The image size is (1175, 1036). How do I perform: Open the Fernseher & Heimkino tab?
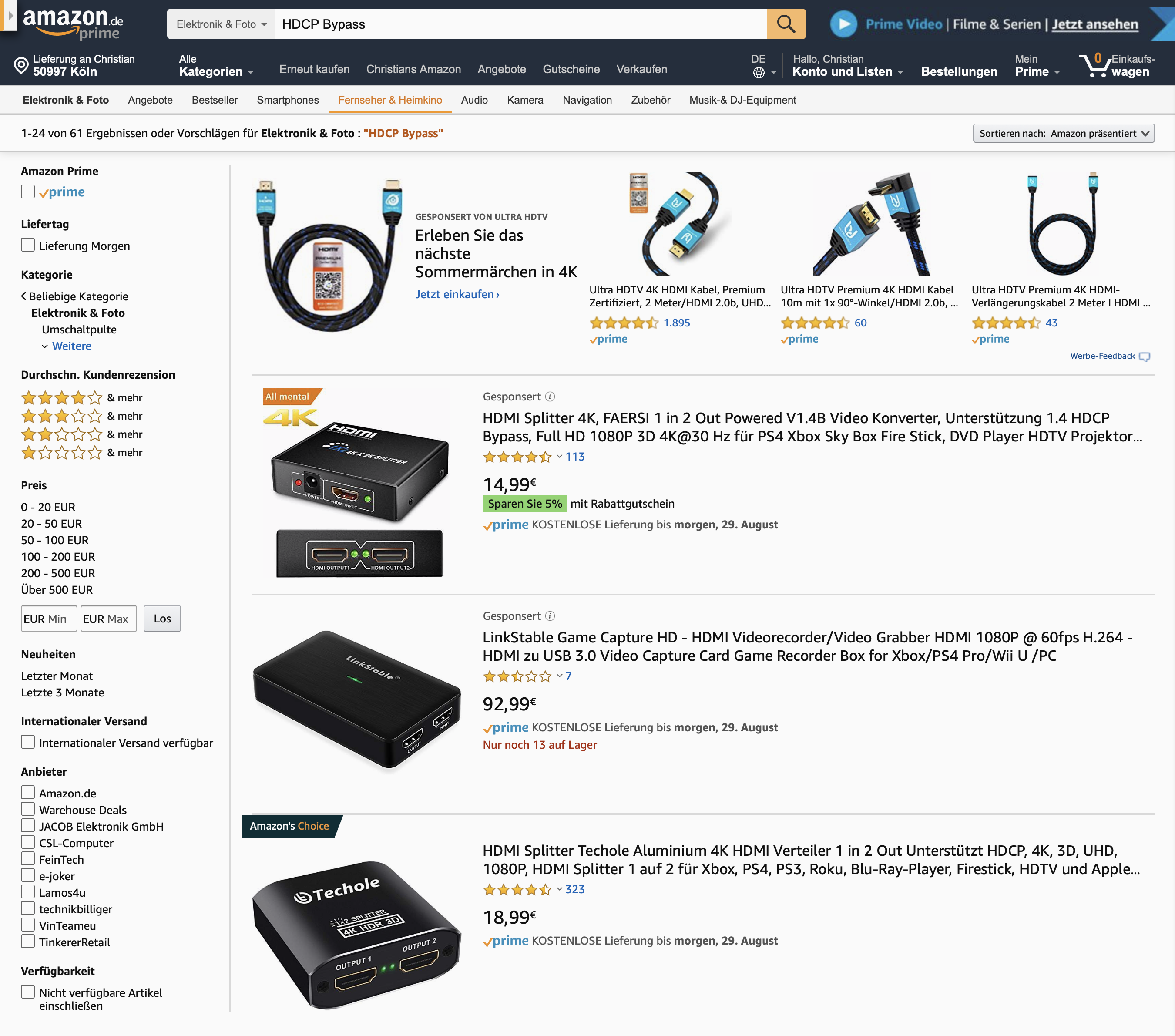[390, 100]
